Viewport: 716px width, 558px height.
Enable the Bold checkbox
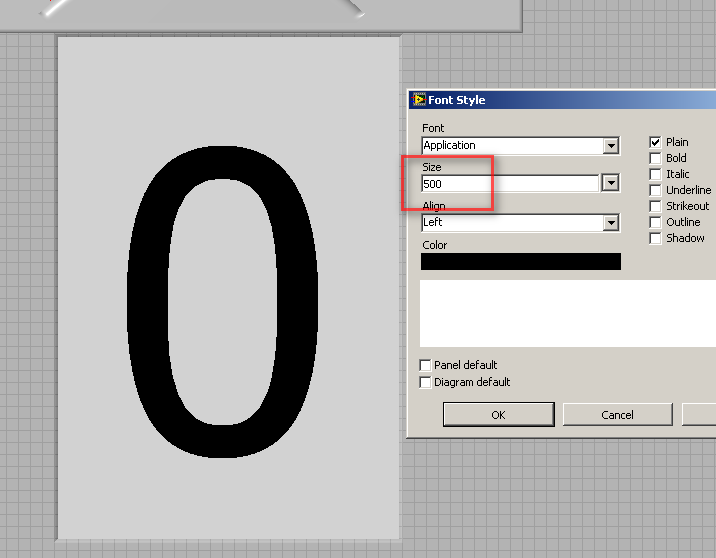tap(656, 158)
